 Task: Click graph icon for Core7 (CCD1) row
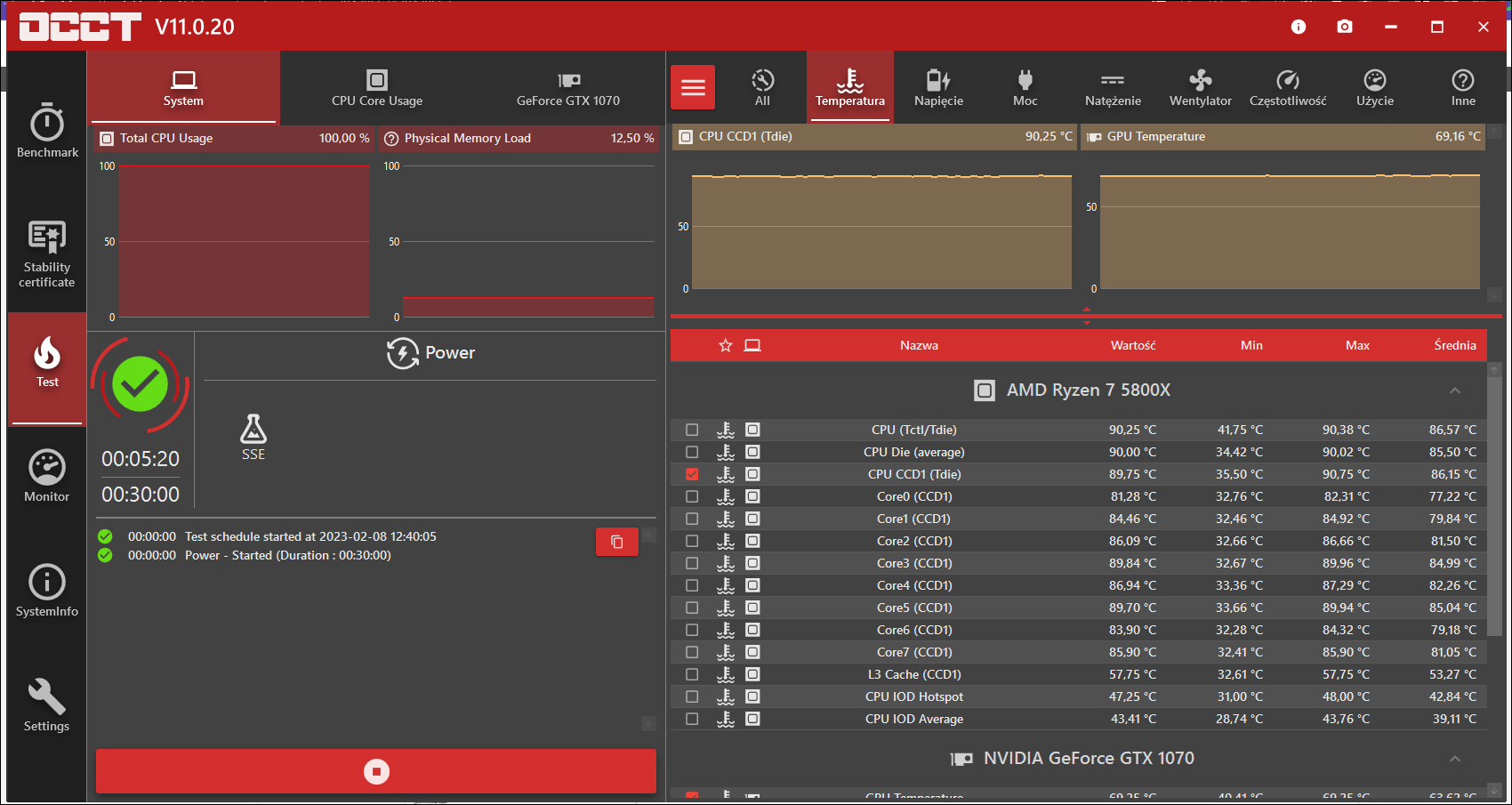tap(752, 652)
